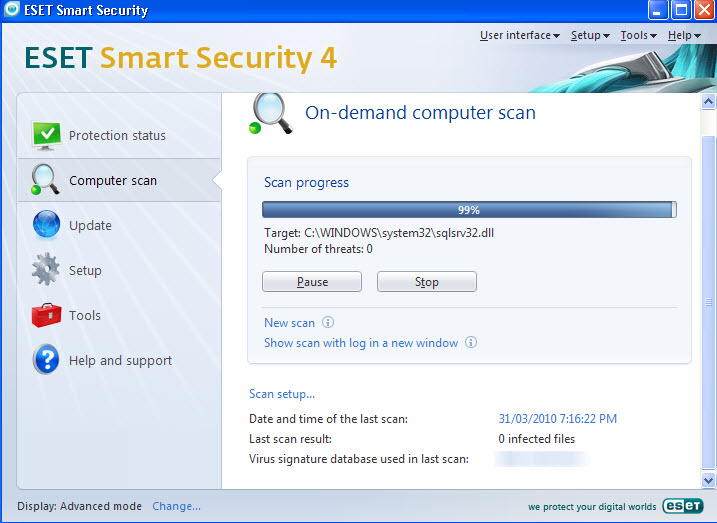
Task: Maximize the ESET Smart Security window
Action: [x=681, y=10]
